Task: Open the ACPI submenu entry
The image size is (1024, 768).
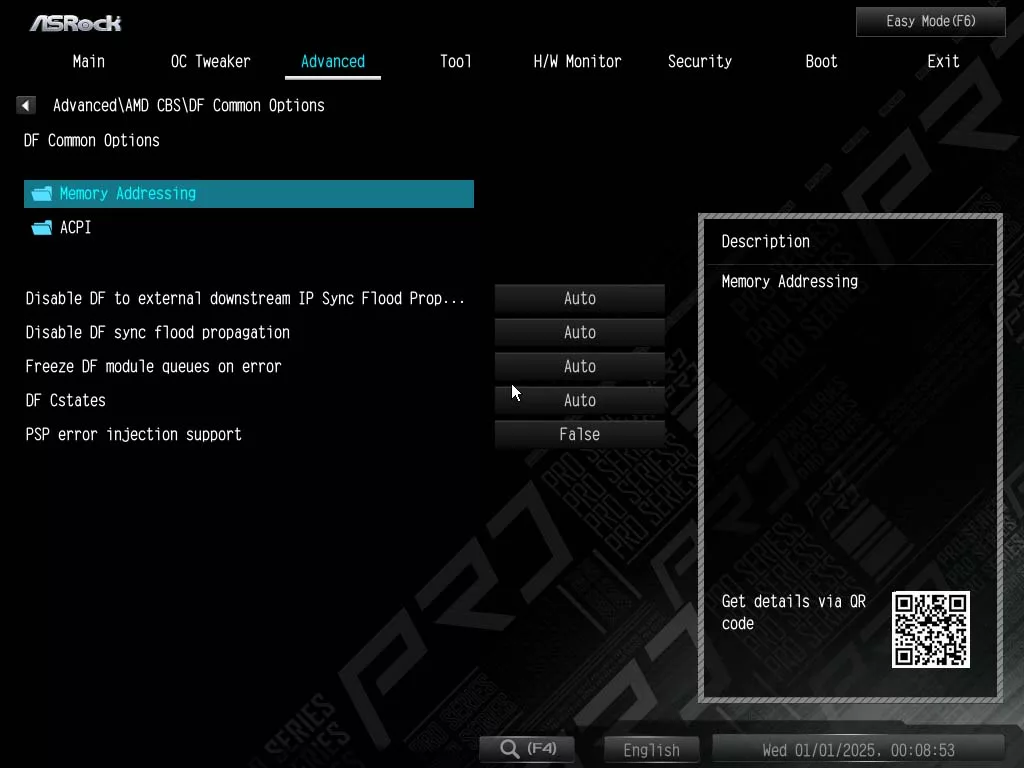Action: point(76,228)
